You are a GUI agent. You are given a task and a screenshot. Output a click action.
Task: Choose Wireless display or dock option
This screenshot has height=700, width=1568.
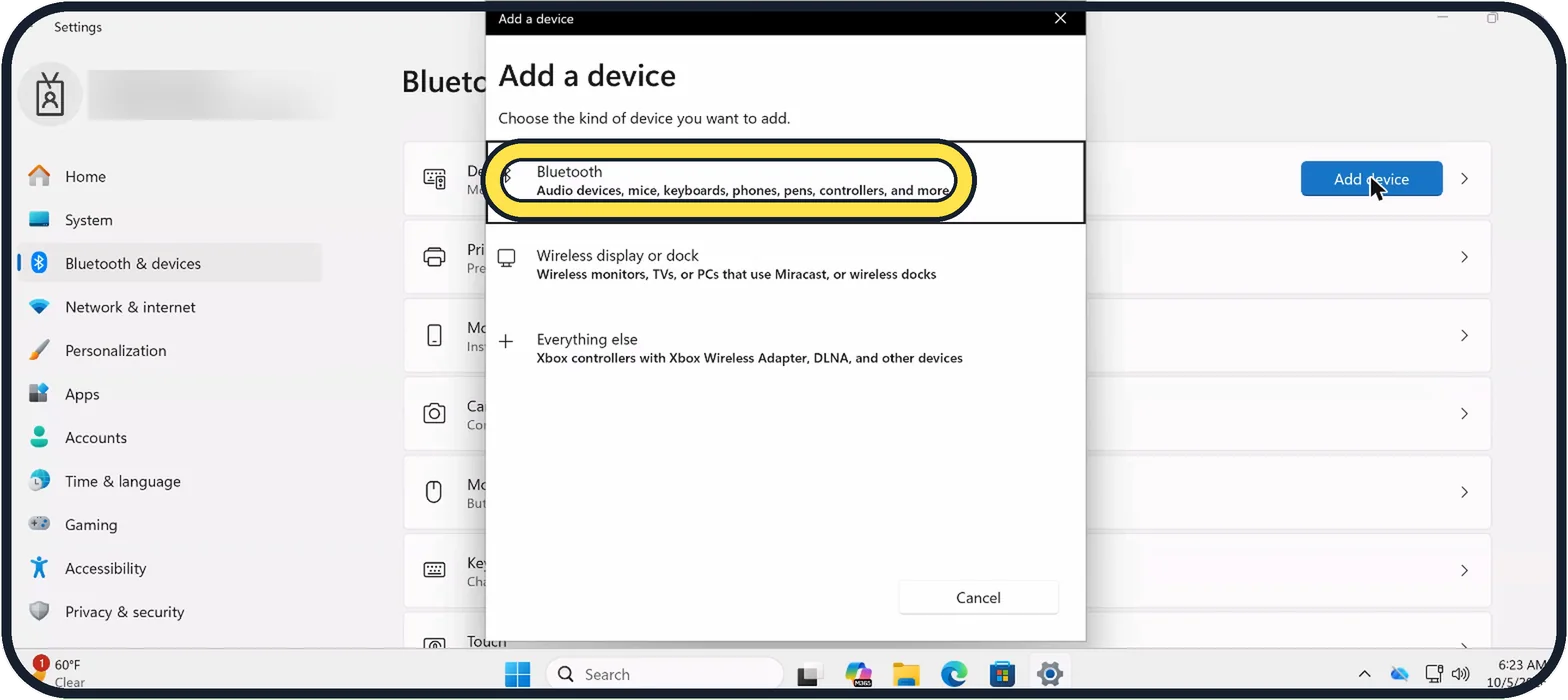[x=785, y=264]
